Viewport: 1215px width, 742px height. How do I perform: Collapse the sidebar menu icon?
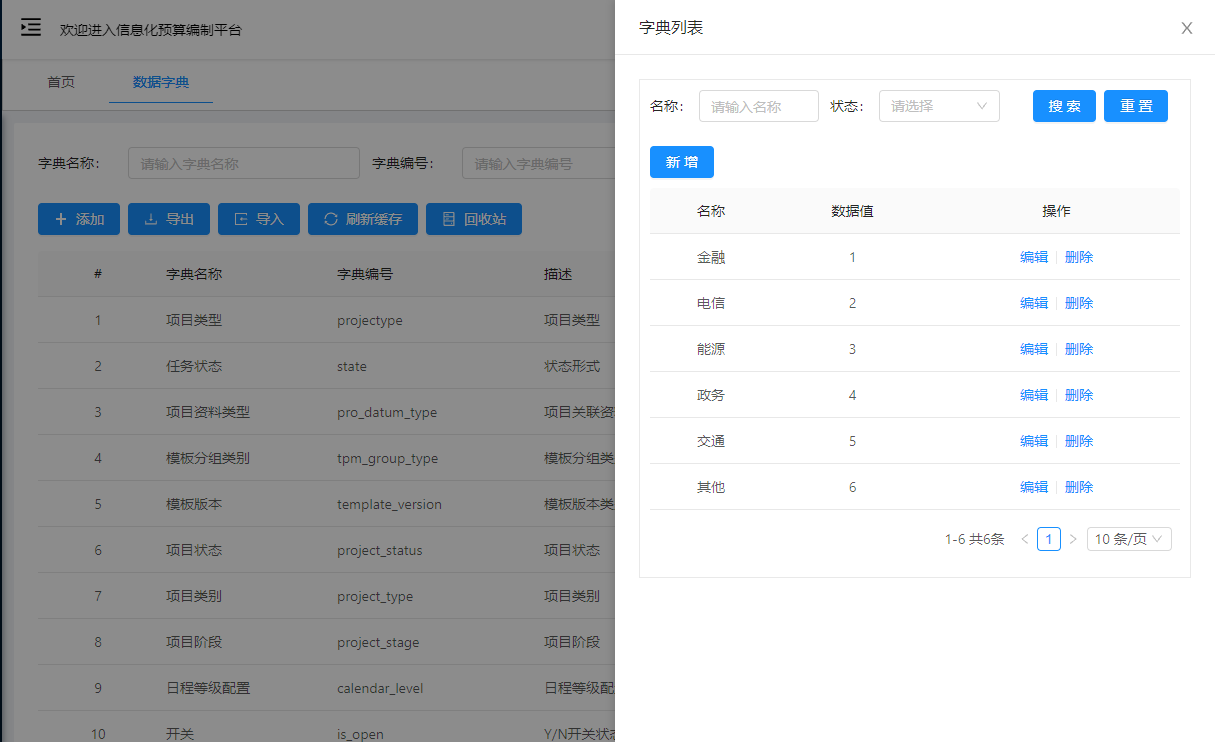[31, 27]
